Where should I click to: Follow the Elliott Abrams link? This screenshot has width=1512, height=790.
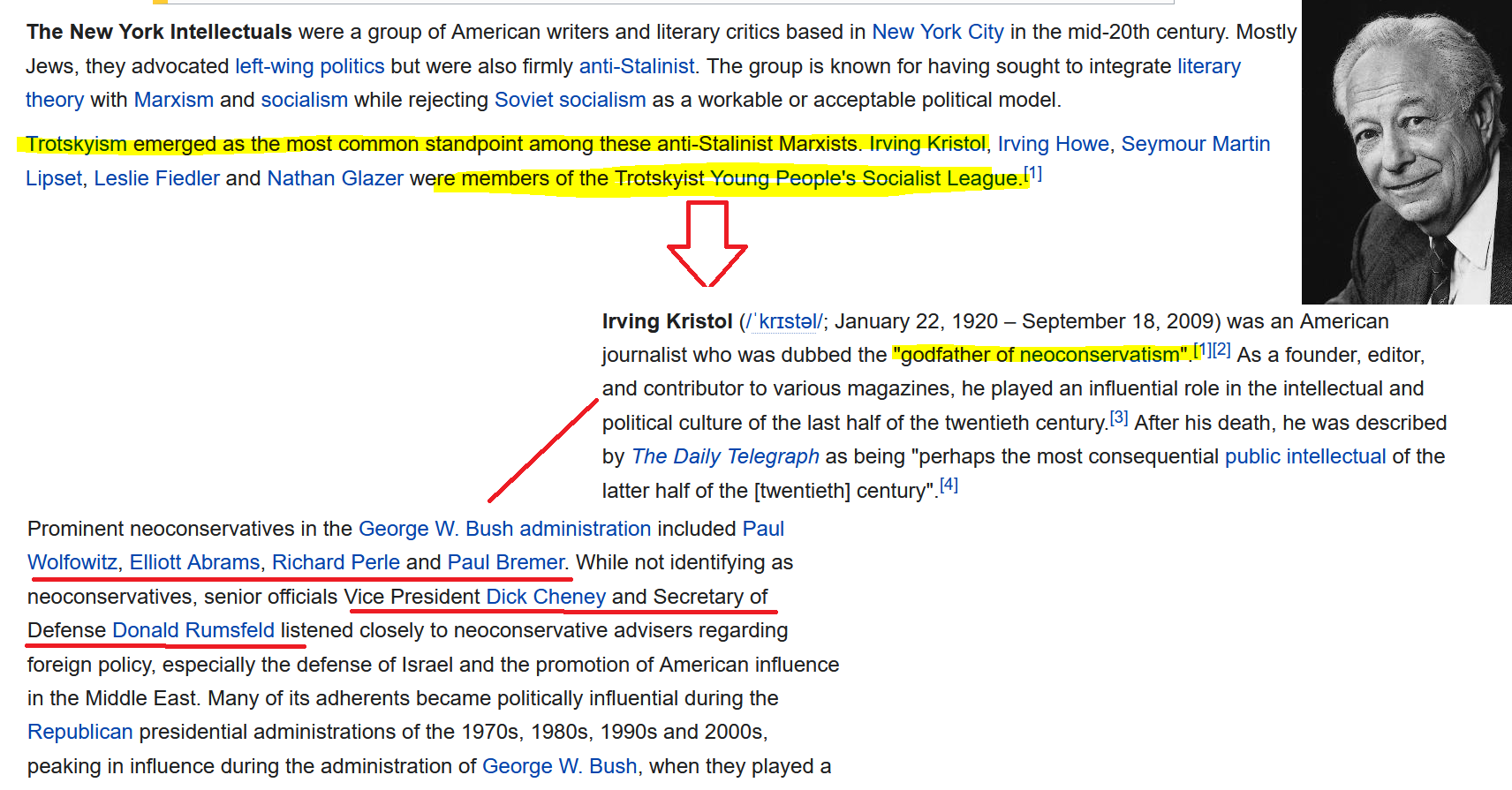(x=195, y=562)
